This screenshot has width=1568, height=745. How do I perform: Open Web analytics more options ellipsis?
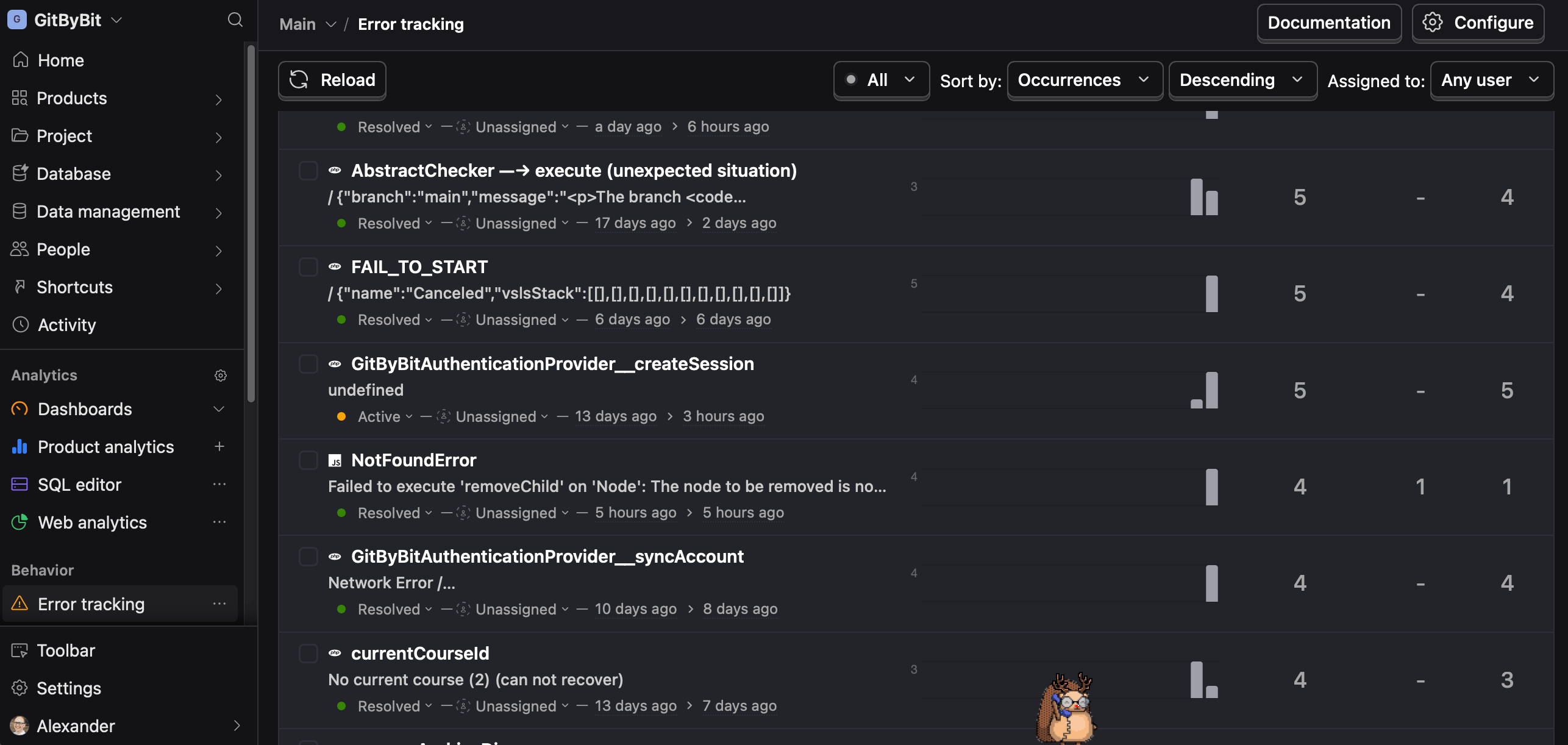click(219, 522)
